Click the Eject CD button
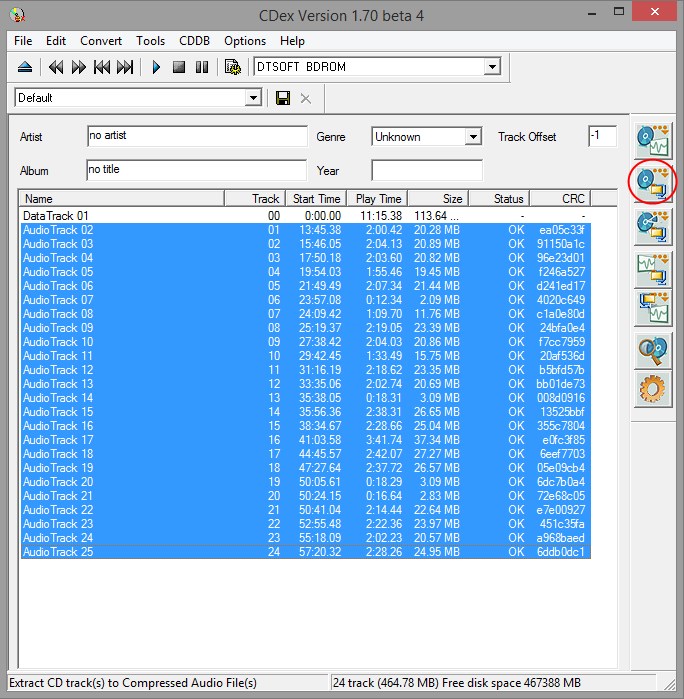Screen dimensions: 684x699 pyautogui.click(x=25, y=67)
